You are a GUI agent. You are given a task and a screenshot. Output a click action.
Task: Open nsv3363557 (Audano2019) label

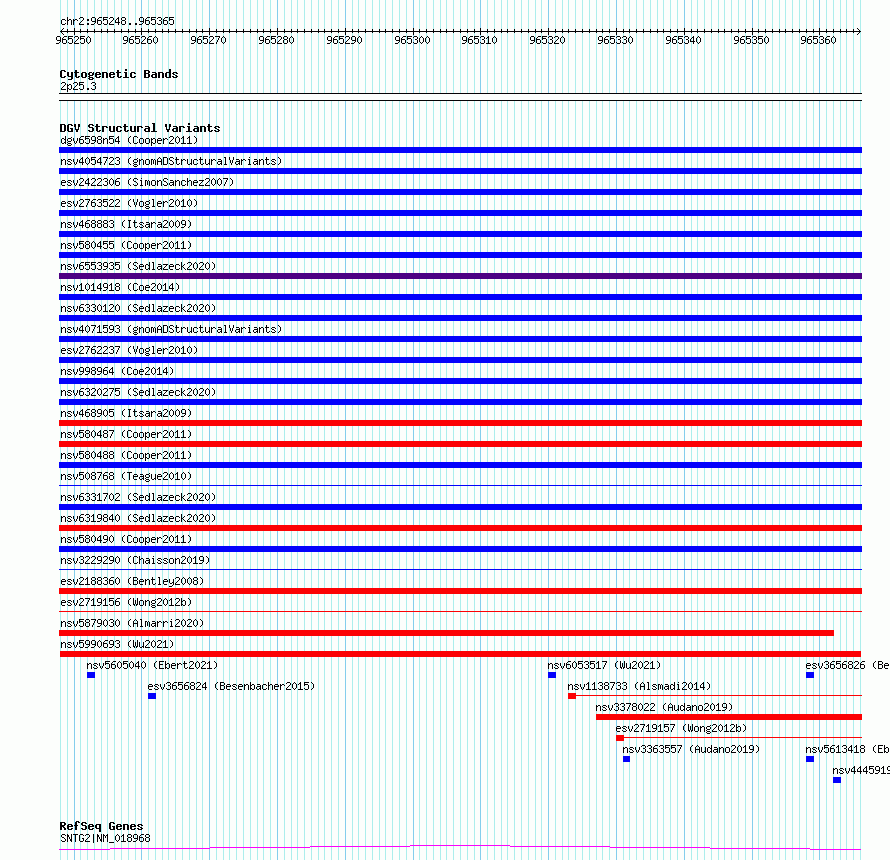pos(691,749)
